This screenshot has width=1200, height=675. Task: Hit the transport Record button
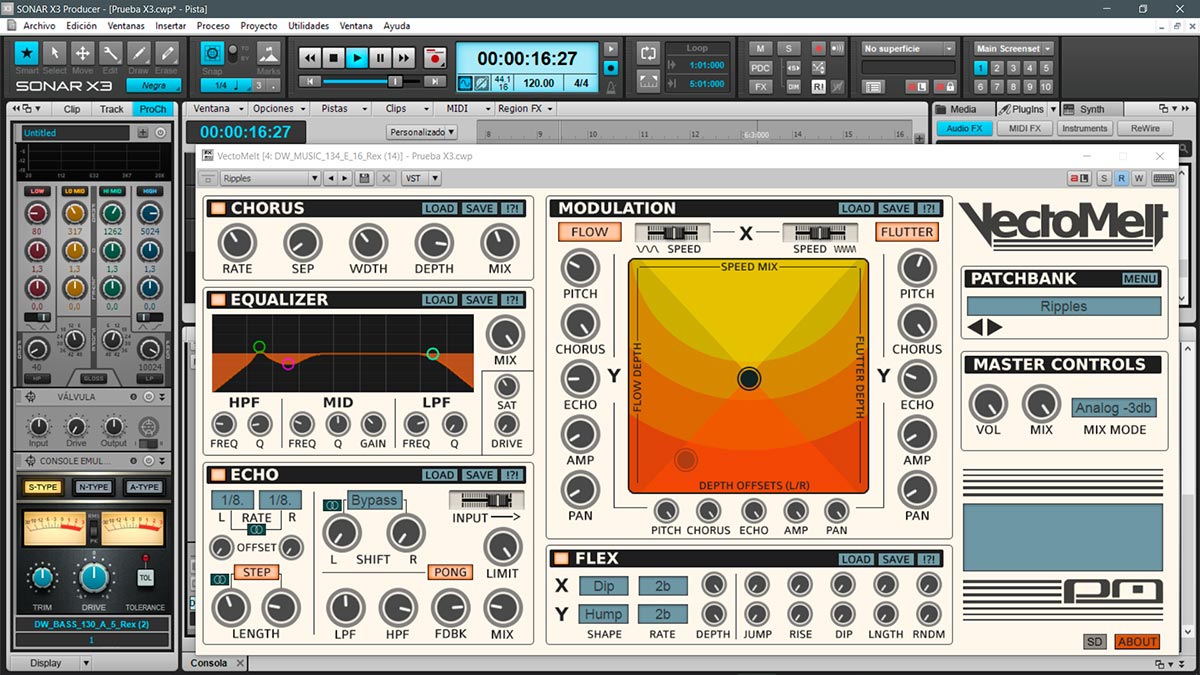coord(434,59)
